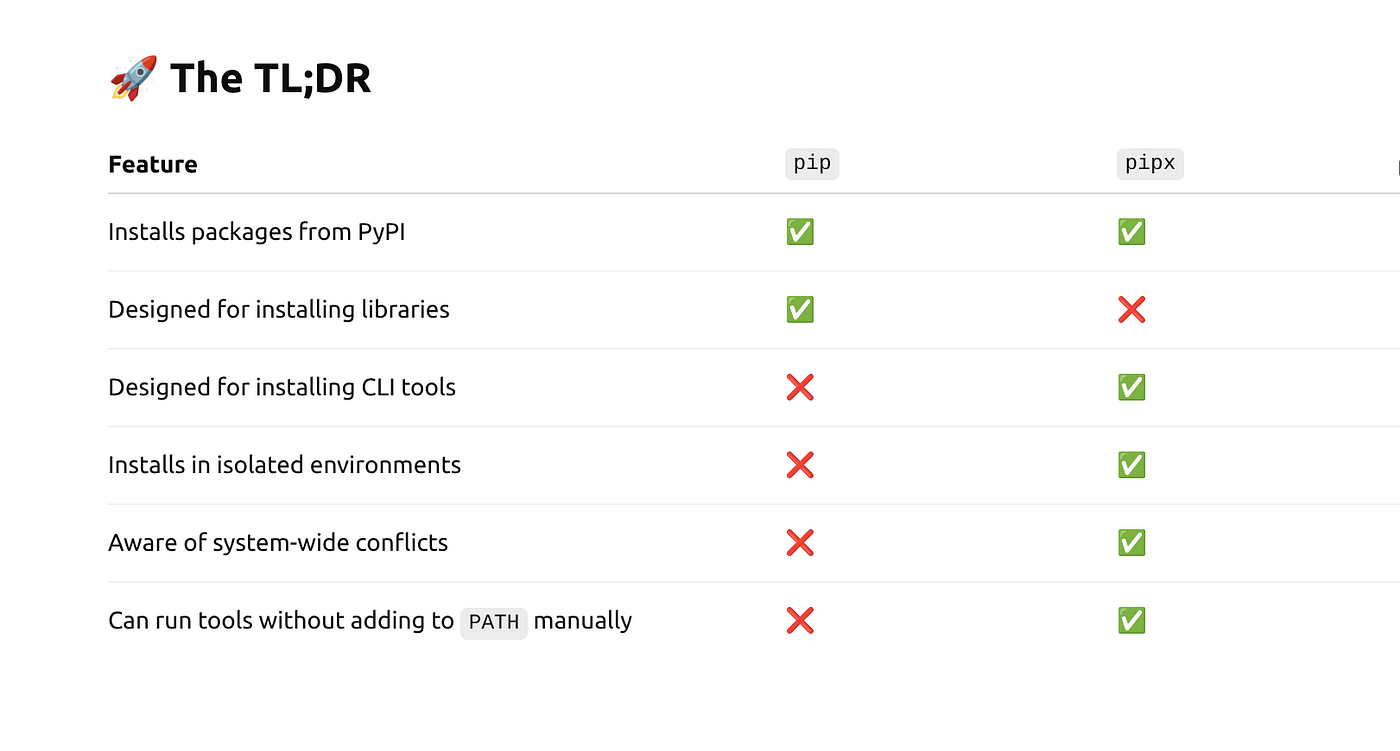Click the Aware of system-wide conflicts text
Screen dimensions: 1400x751
[278, 543]
